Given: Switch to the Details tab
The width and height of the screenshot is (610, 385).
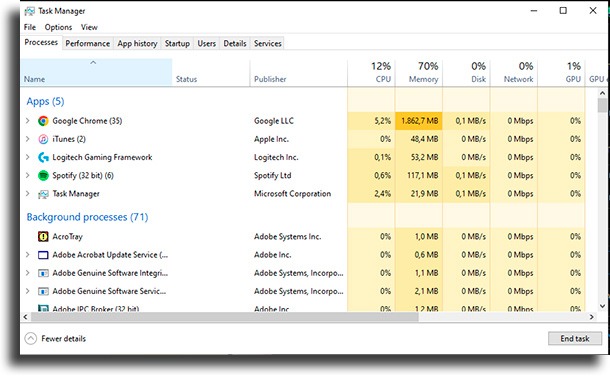Looking at the screenshot, I should click(235, 44).
